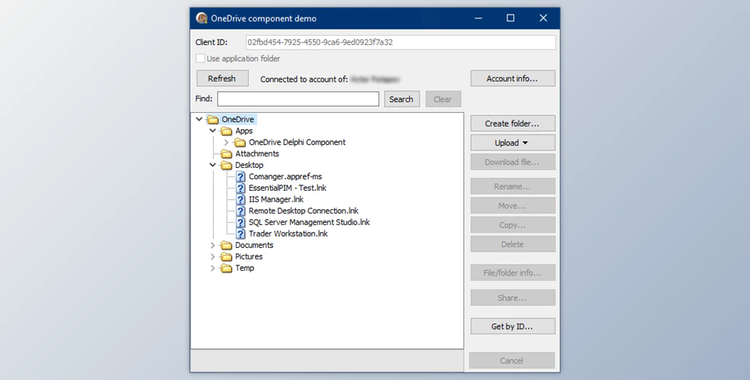Open the Upload dropdown menu

513,143
